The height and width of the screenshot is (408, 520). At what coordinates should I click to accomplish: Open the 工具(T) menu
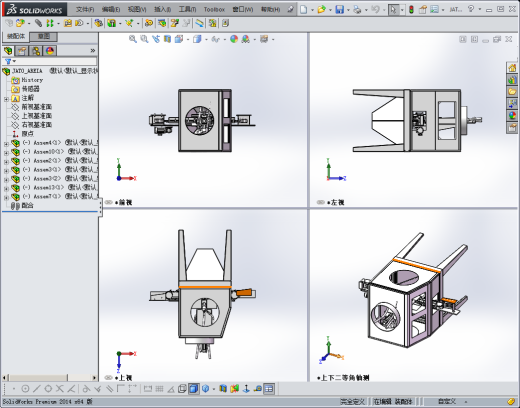(x=187, y=9)
